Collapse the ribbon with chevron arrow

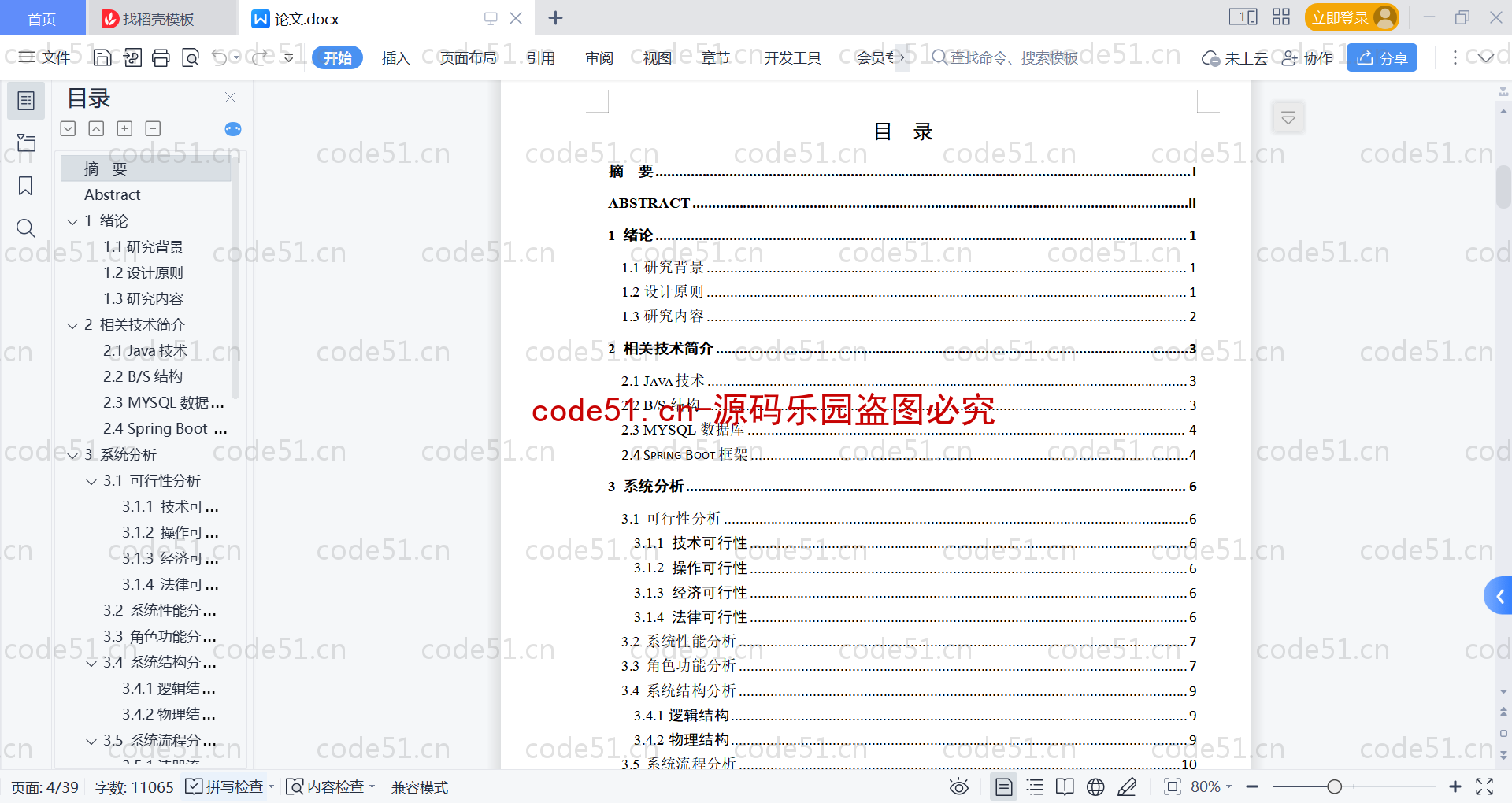click(x=1485, y=57)
